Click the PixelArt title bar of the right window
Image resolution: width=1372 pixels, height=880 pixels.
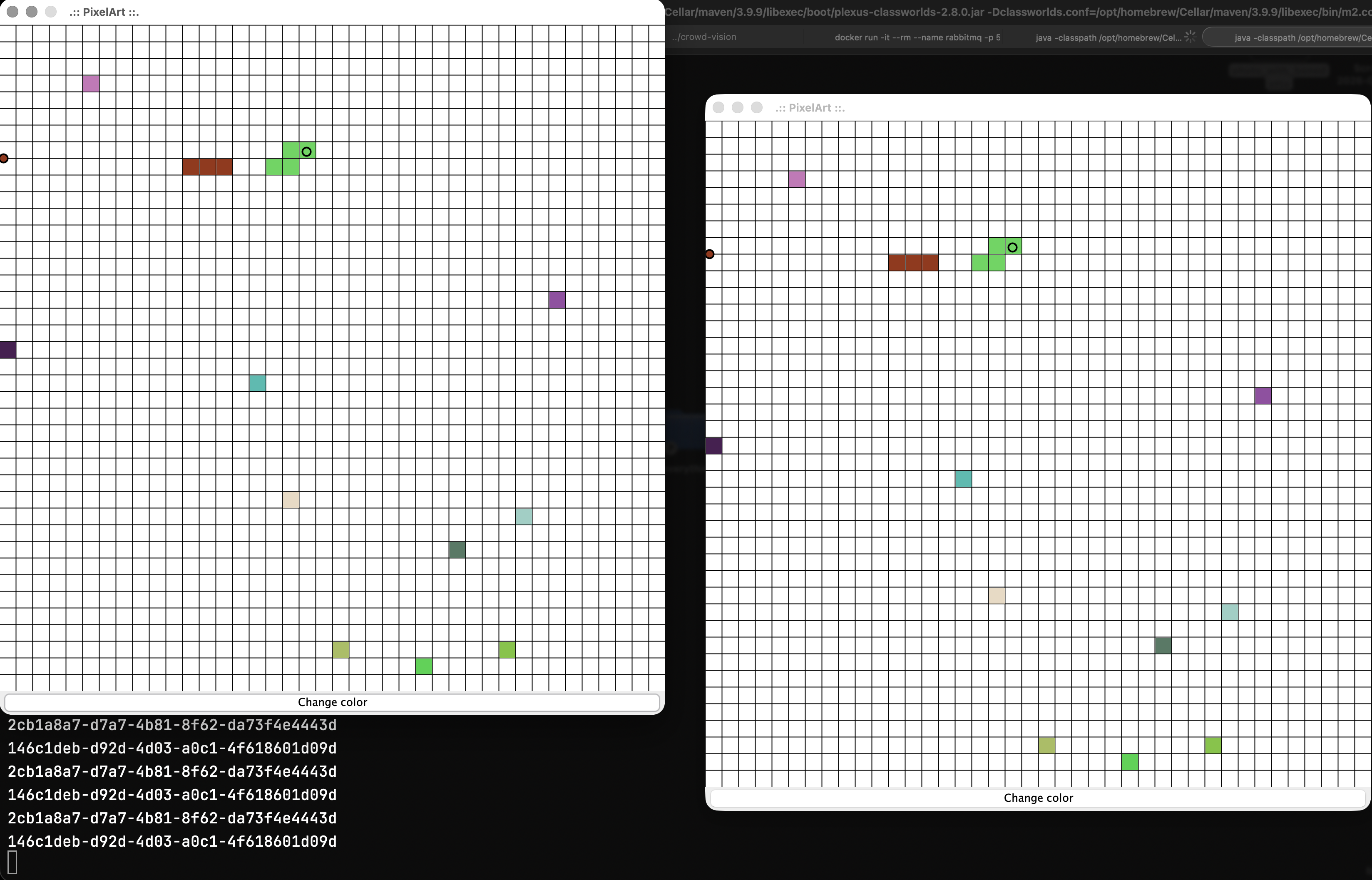(x=811, y=107)
